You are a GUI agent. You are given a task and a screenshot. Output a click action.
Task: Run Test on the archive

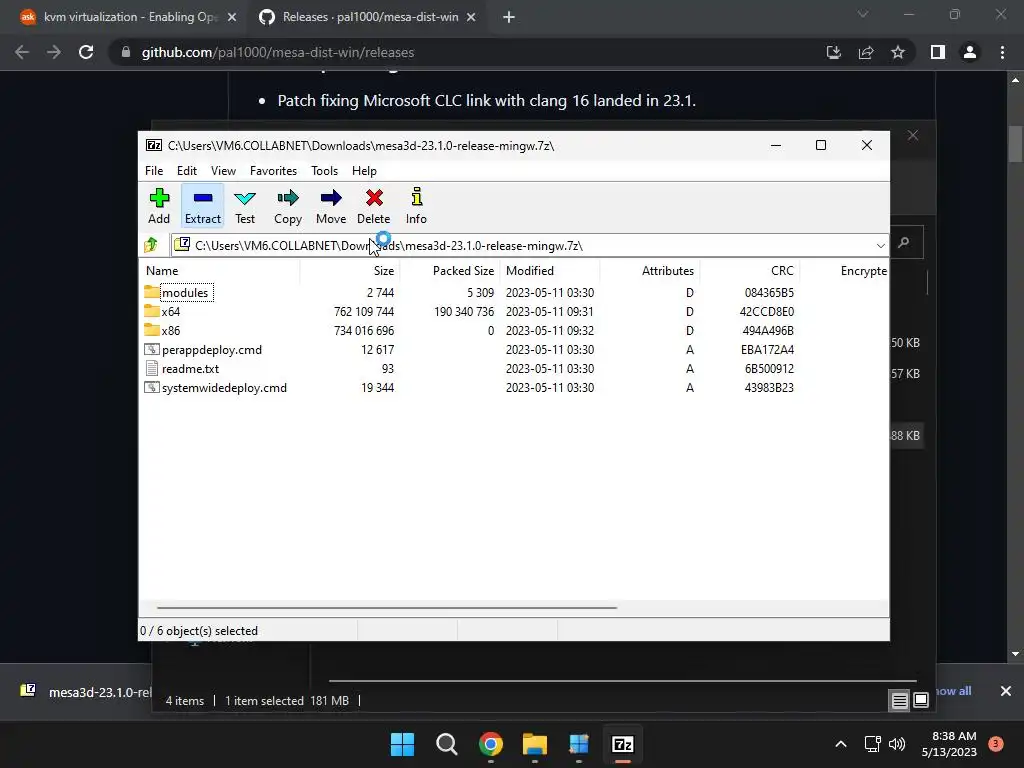pyautogui.click(x=245, y=206)
